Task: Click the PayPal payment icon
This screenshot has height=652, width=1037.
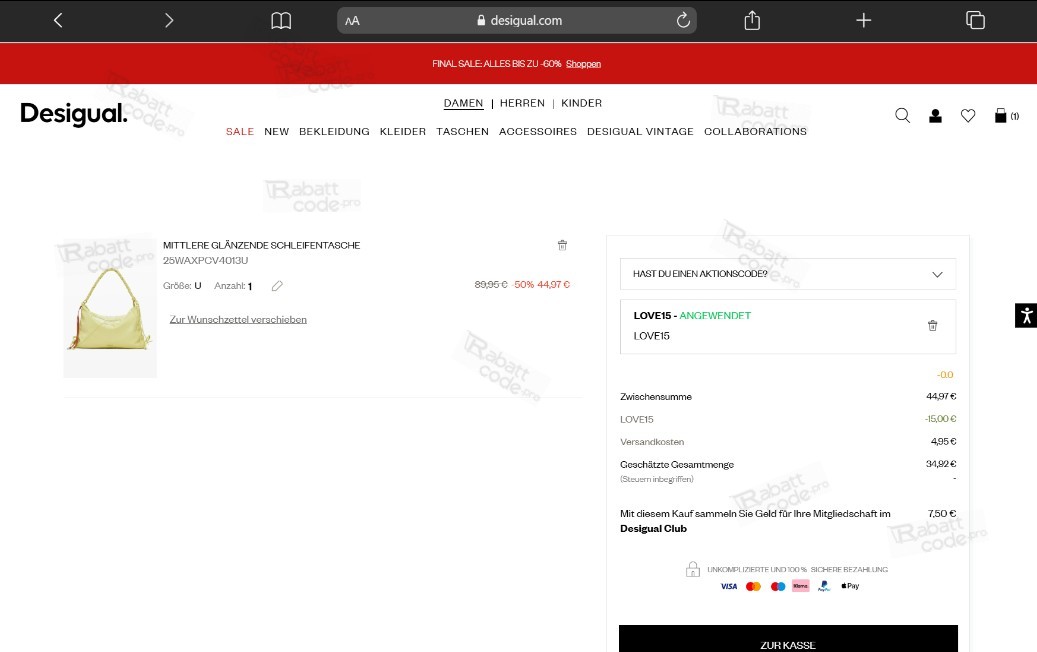Action: point(824,586)
